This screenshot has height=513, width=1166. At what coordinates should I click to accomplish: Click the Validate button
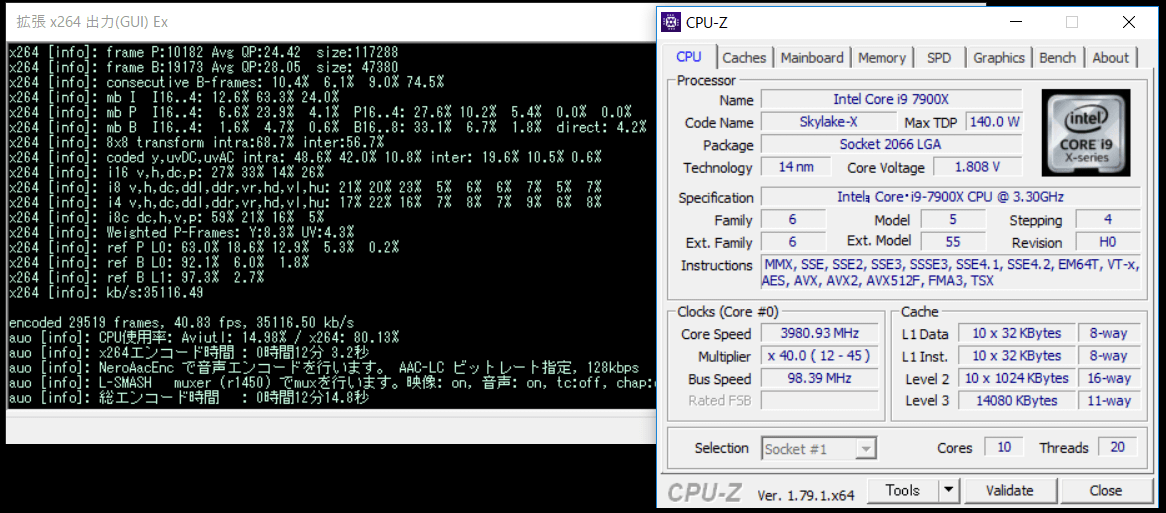tap(1009, 491)
